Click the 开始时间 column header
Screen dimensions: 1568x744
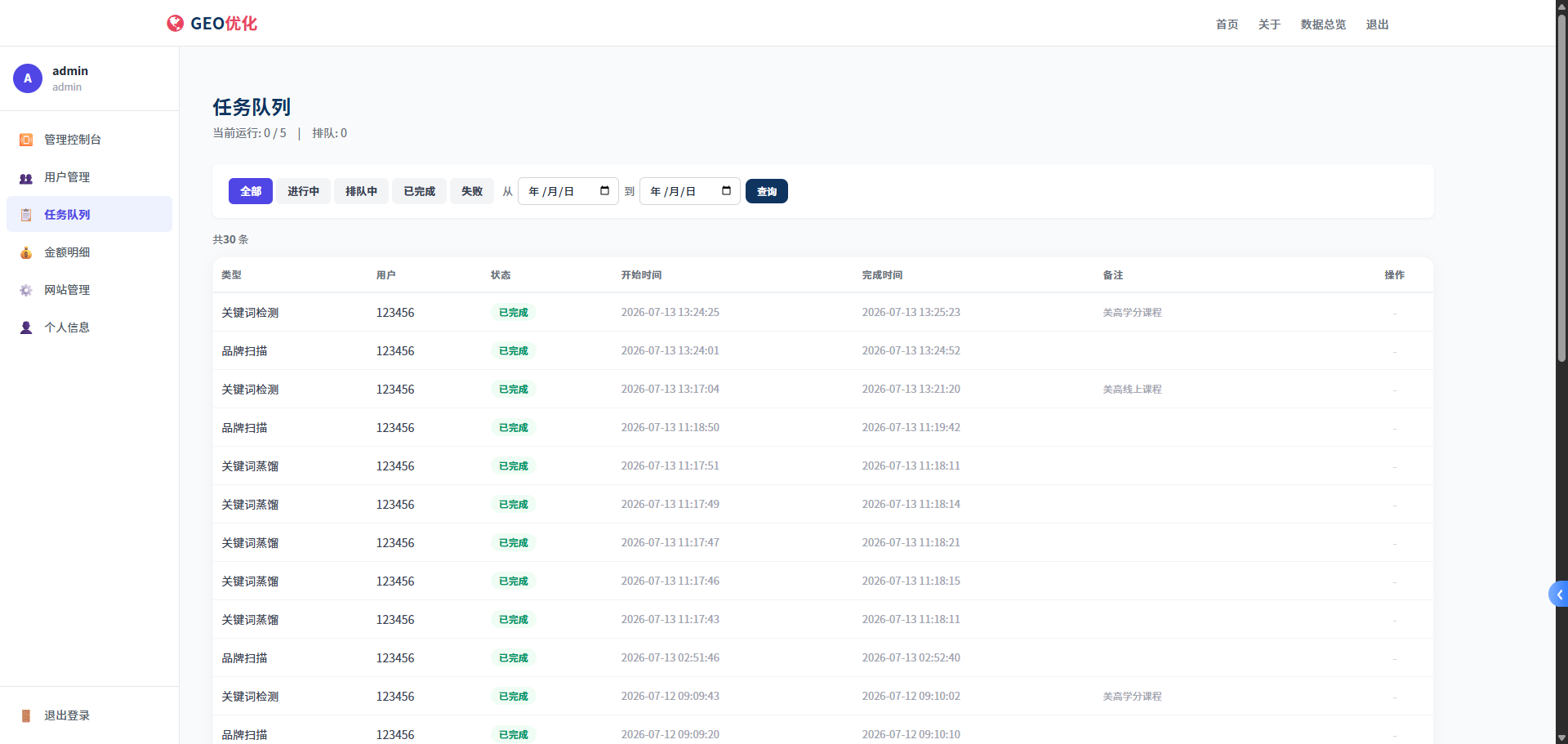[641, 275]
